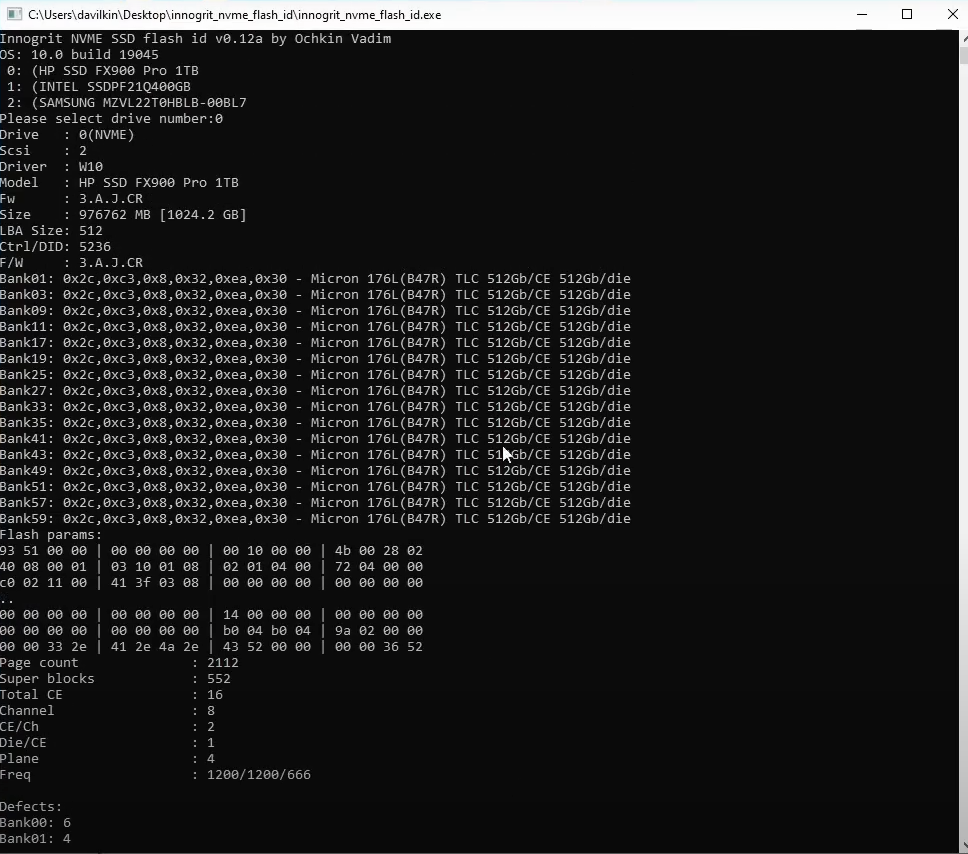Click the Bank51 flash ID row
The width and height of the screenshot is (968, 854).
pyautogui.click(x=315, y=487)
